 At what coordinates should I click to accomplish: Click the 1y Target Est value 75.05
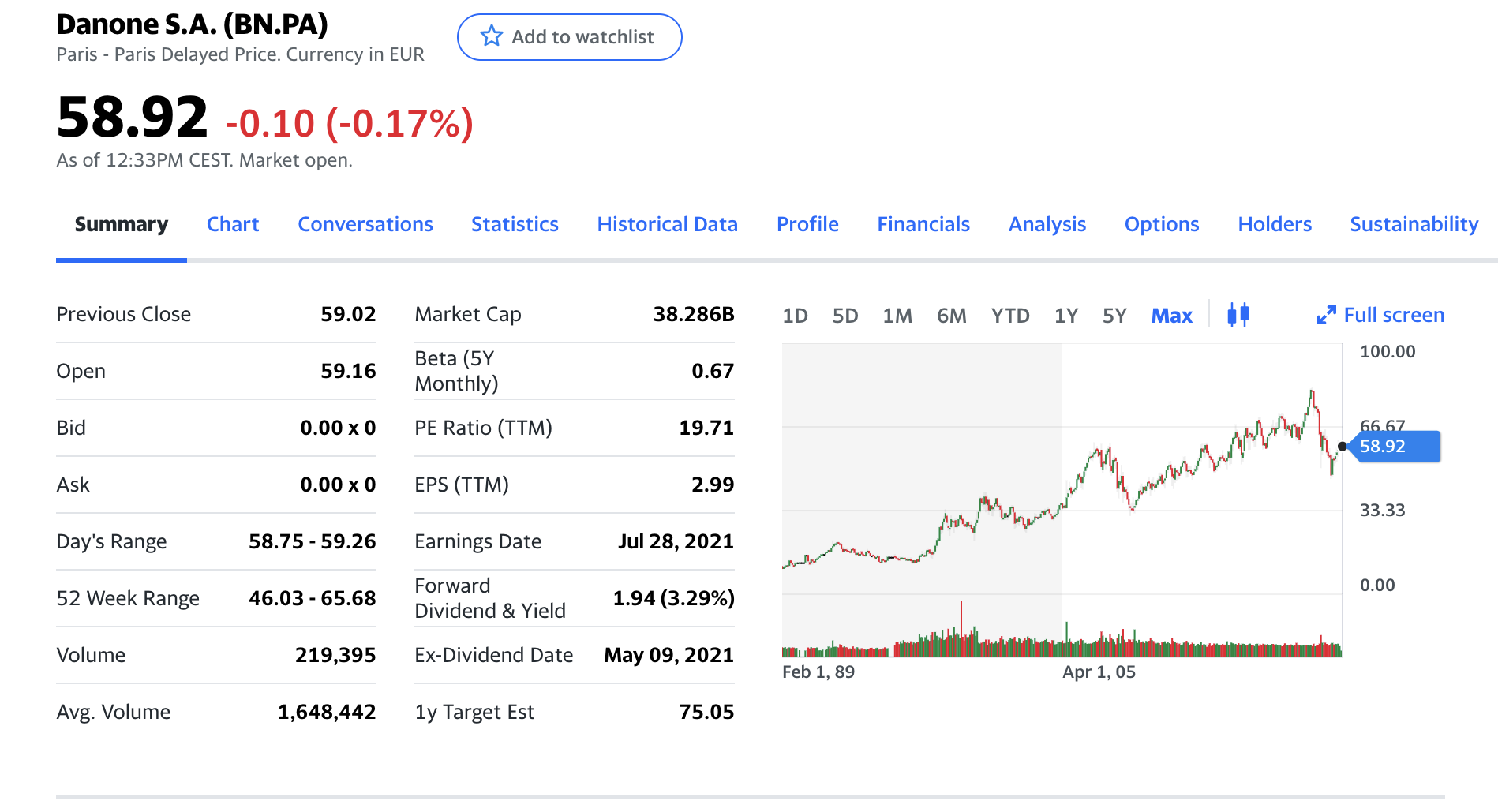tap(706, 712)
